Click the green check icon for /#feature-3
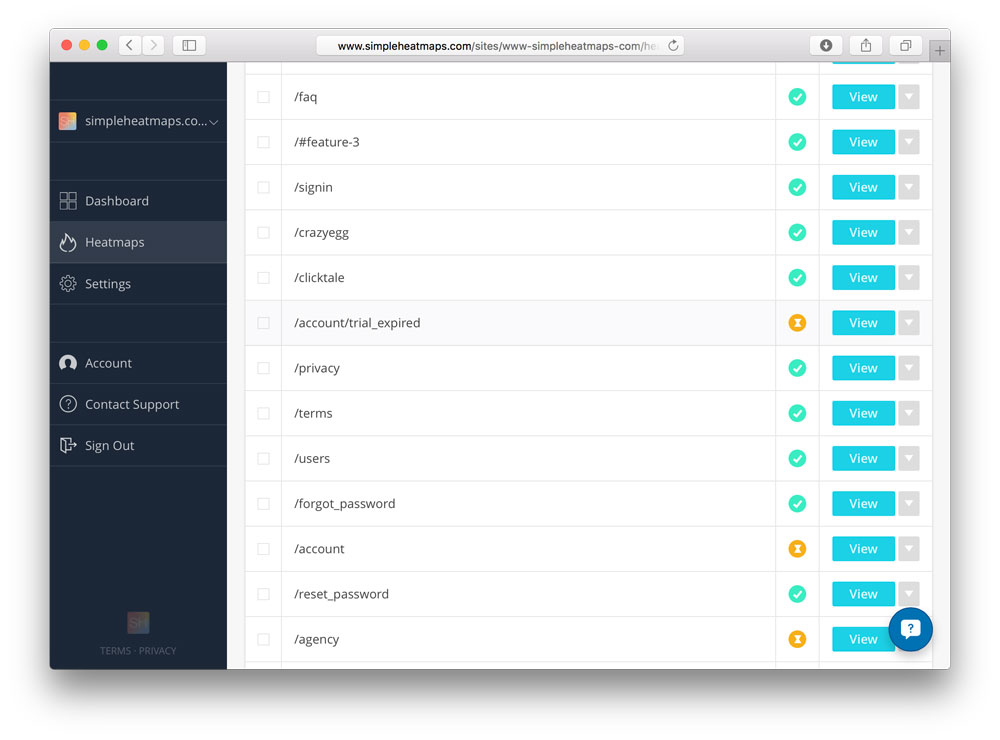 (x=797, y=142)
